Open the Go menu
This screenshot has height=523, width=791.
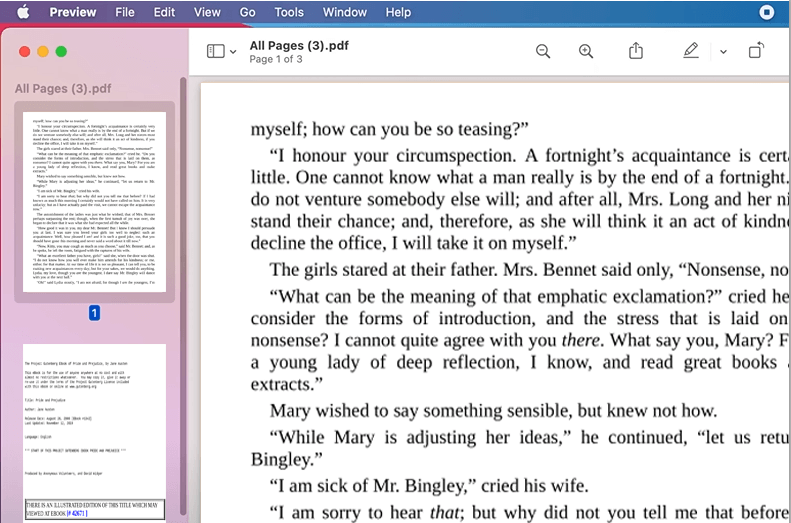(x=247, y=12)
